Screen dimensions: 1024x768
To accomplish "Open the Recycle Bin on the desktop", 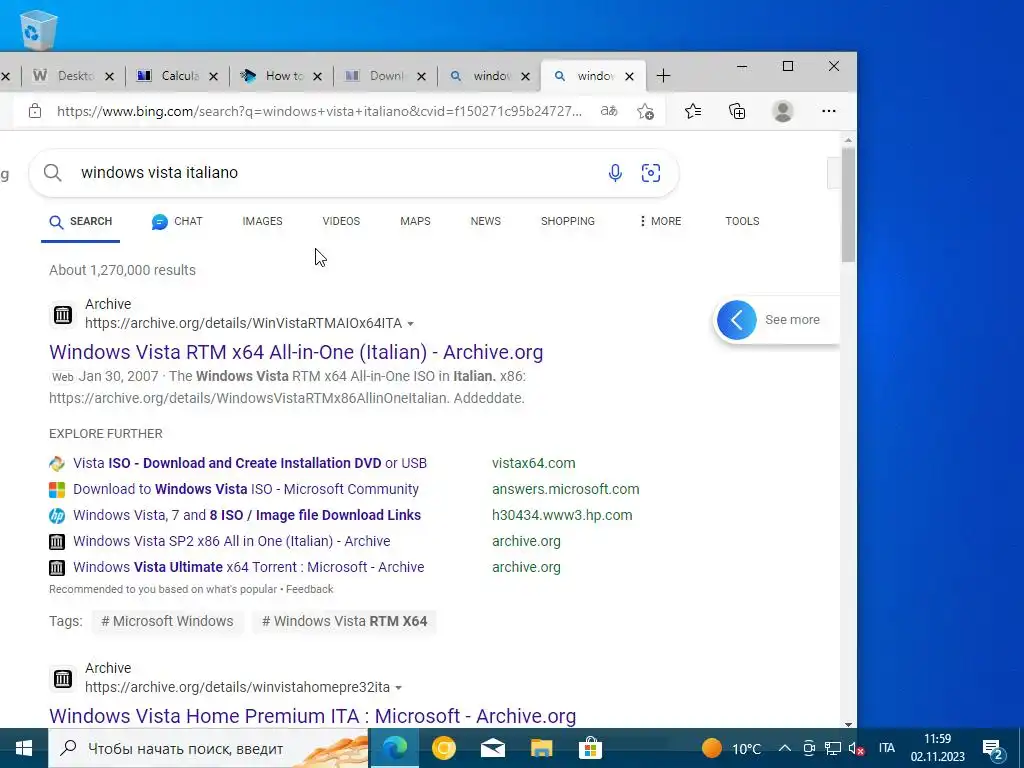I will pos(38,29).
